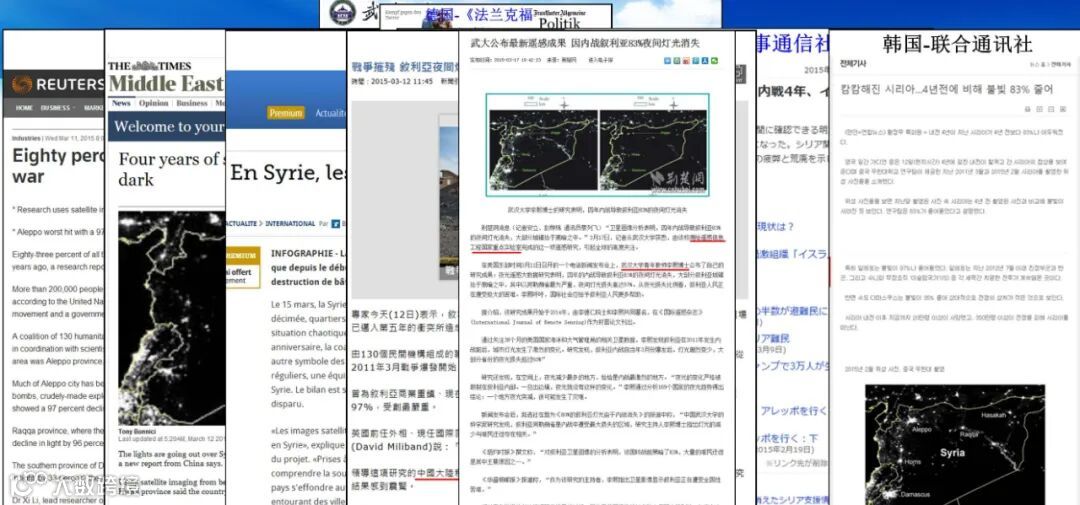Click the Japanese link '半数が避難民に'
The width and height of the screenshot is (1080, 505).
click(x=793, y=311)
